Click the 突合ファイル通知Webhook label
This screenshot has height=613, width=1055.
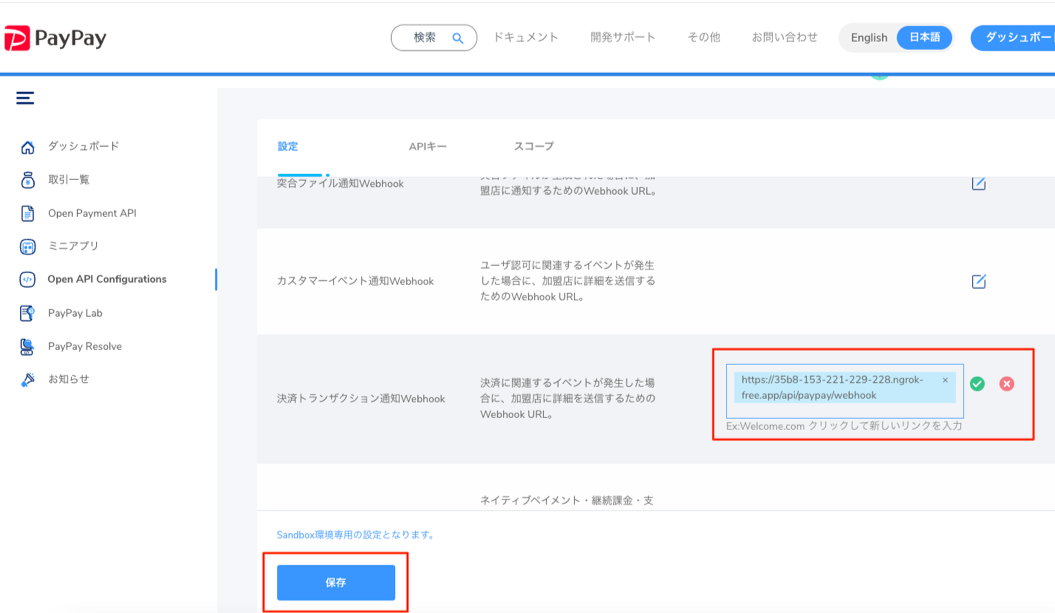pos(340,184)
